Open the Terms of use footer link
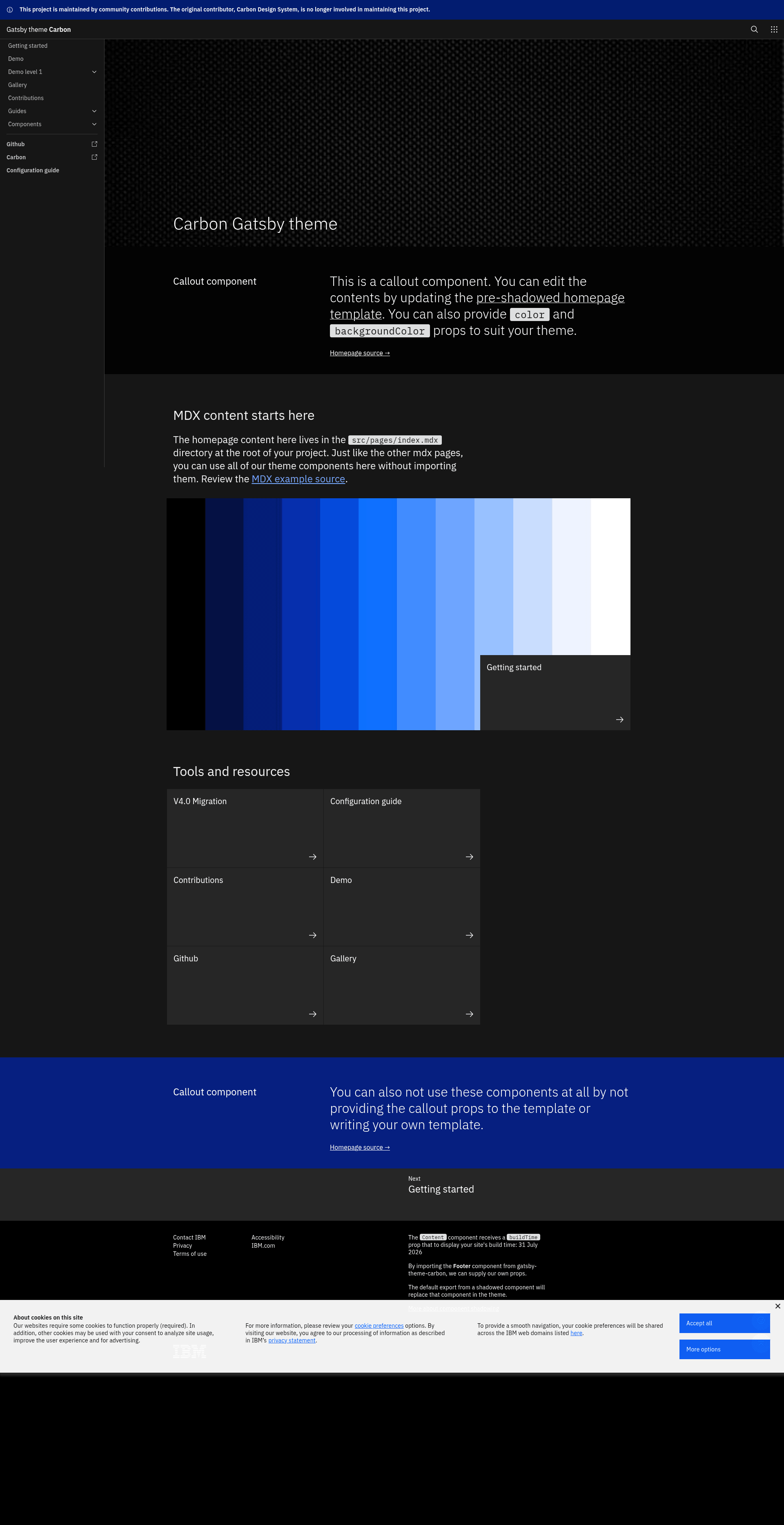Viewport: 784px width, 1525px height. click(x=190, y=1254)
